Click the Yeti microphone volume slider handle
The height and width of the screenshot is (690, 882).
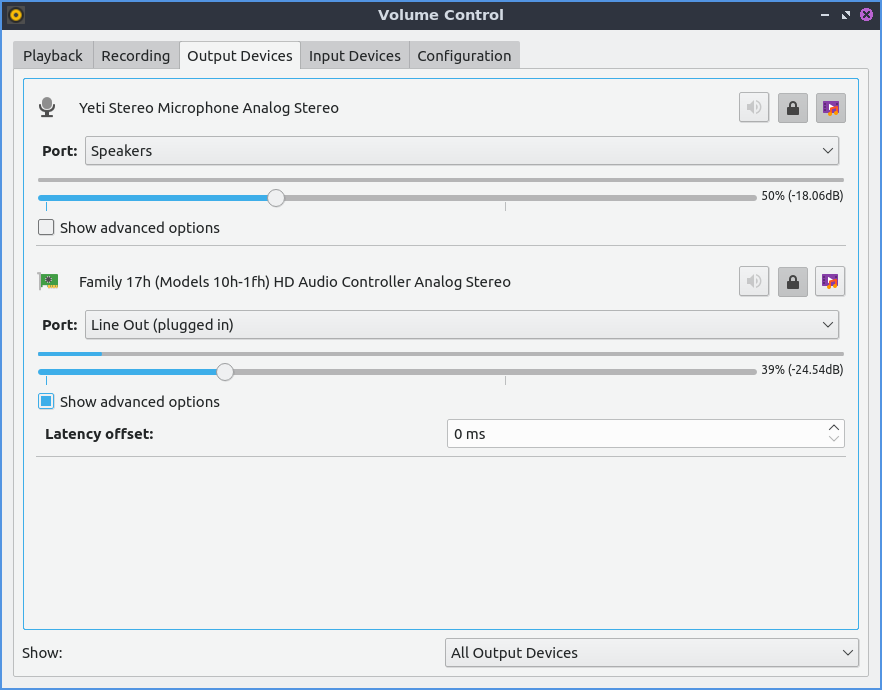pyautogui.click(x=276, y=198)
